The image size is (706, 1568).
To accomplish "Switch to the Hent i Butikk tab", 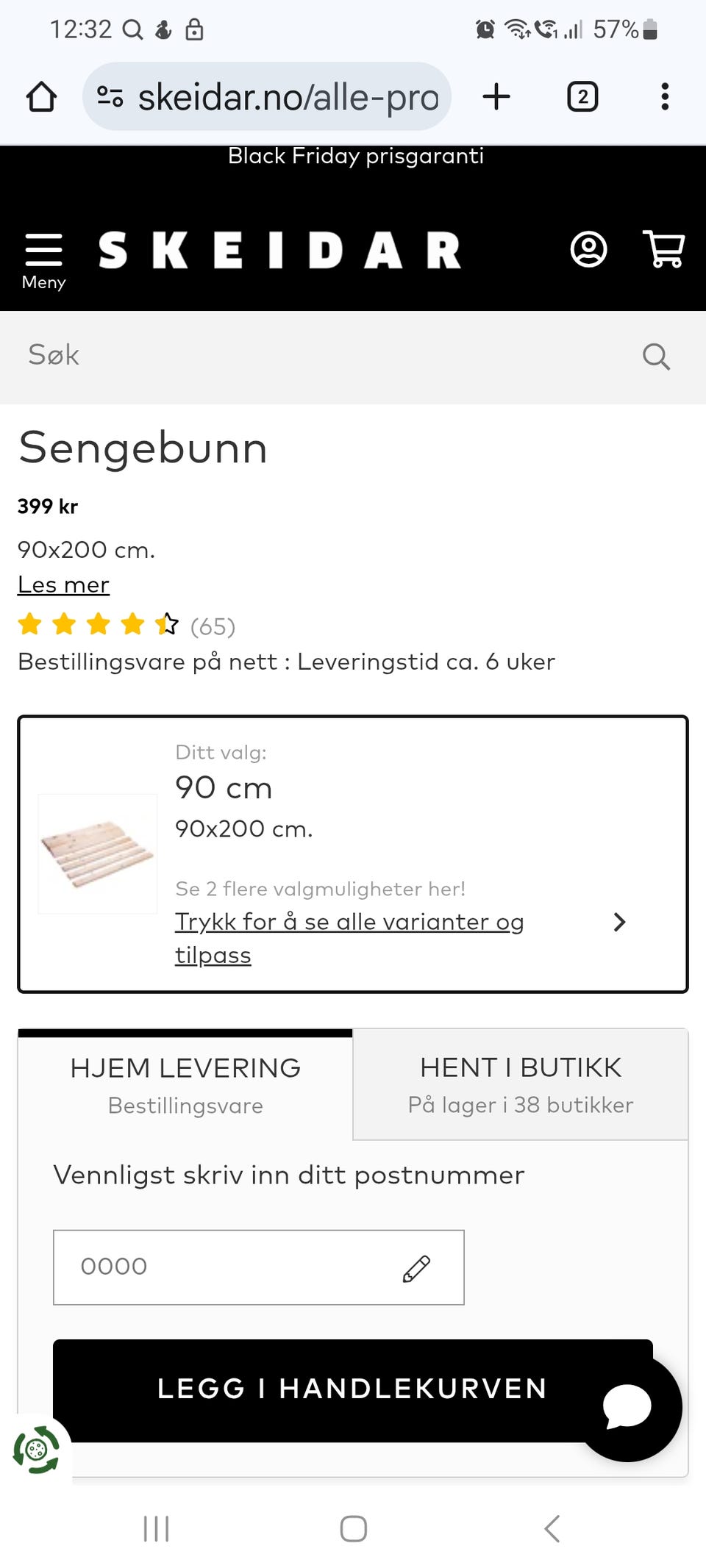I will click(x=521, y=1085).
